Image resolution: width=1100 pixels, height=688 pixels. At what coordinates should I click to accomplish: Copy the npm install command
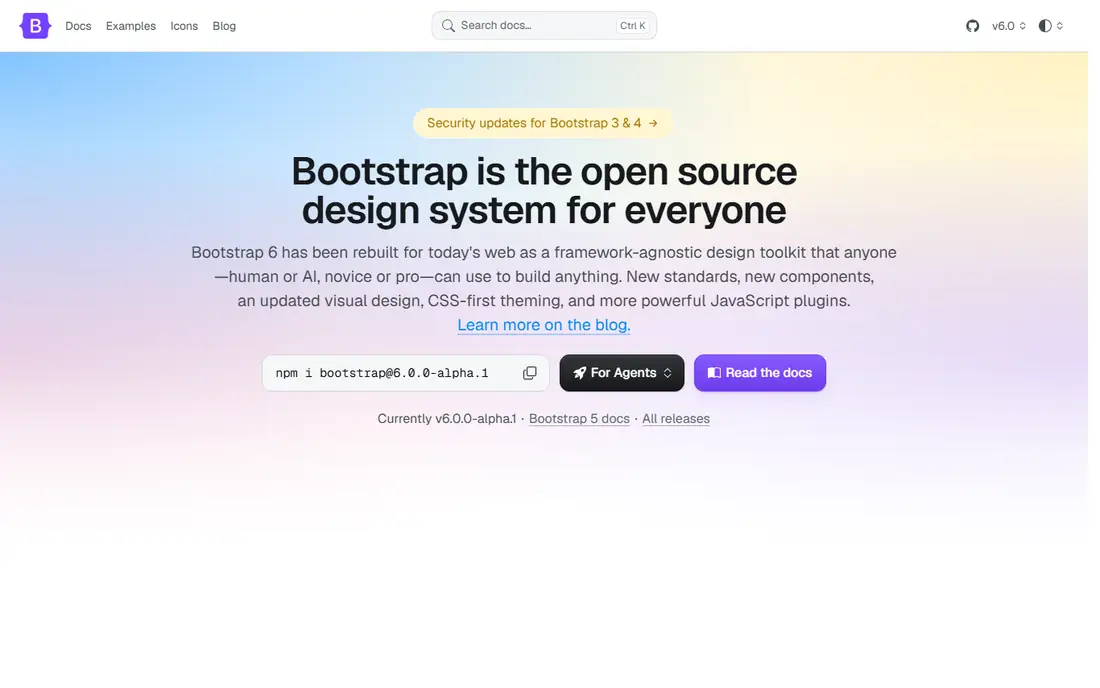530,373
